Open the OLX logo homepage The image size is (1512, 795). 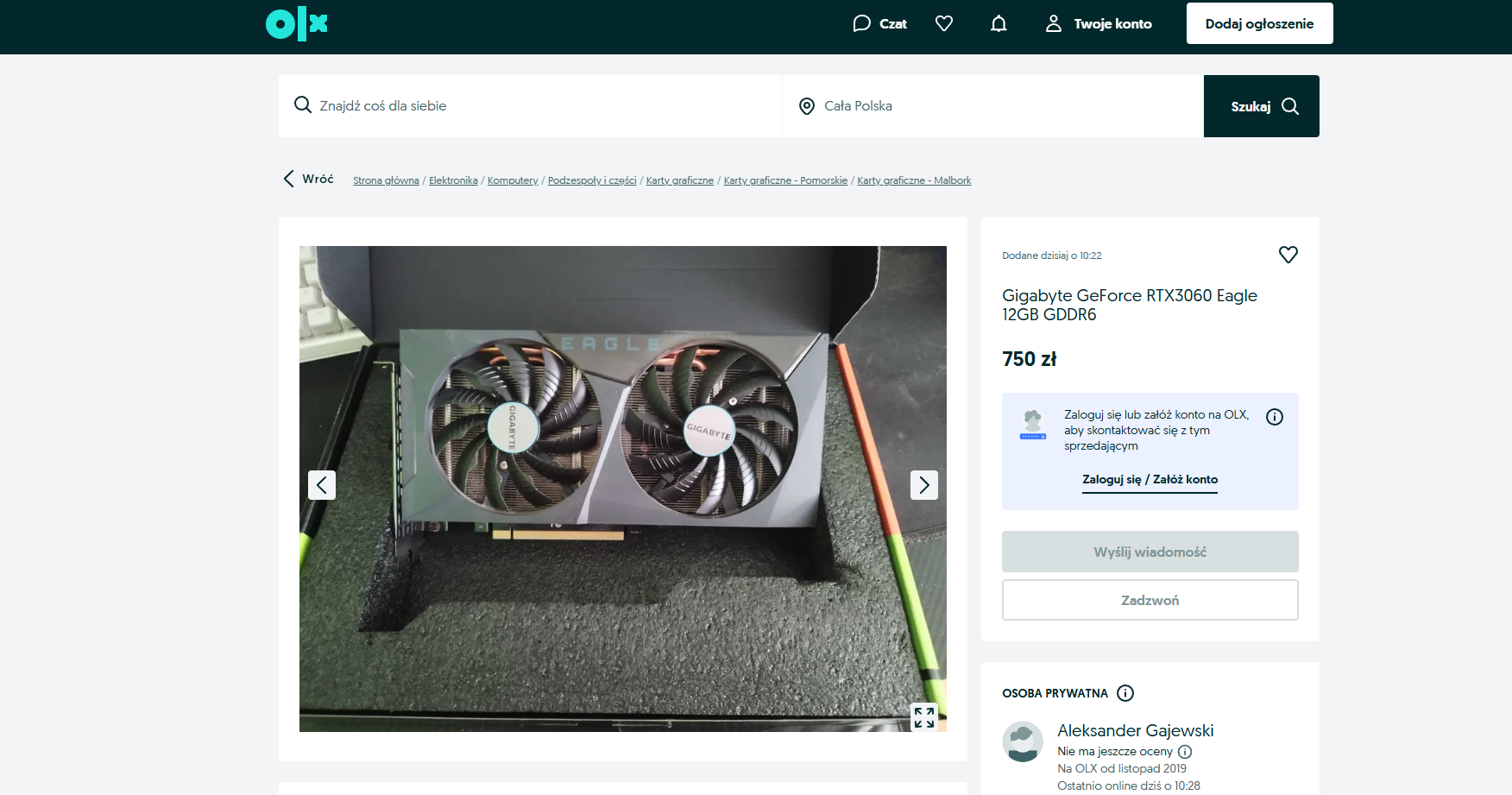297,23
